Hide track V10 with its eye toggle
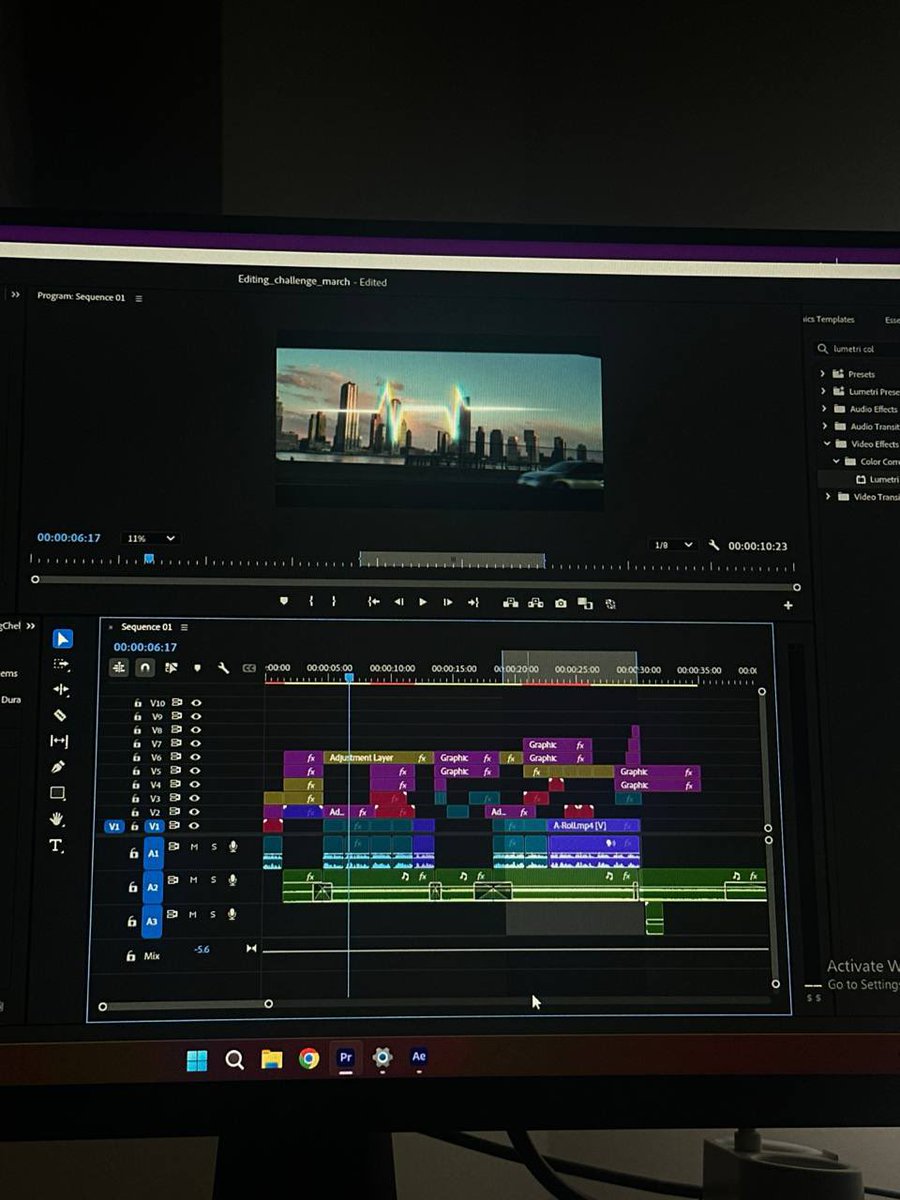The image size is (900, 1200). pos(196,703)
